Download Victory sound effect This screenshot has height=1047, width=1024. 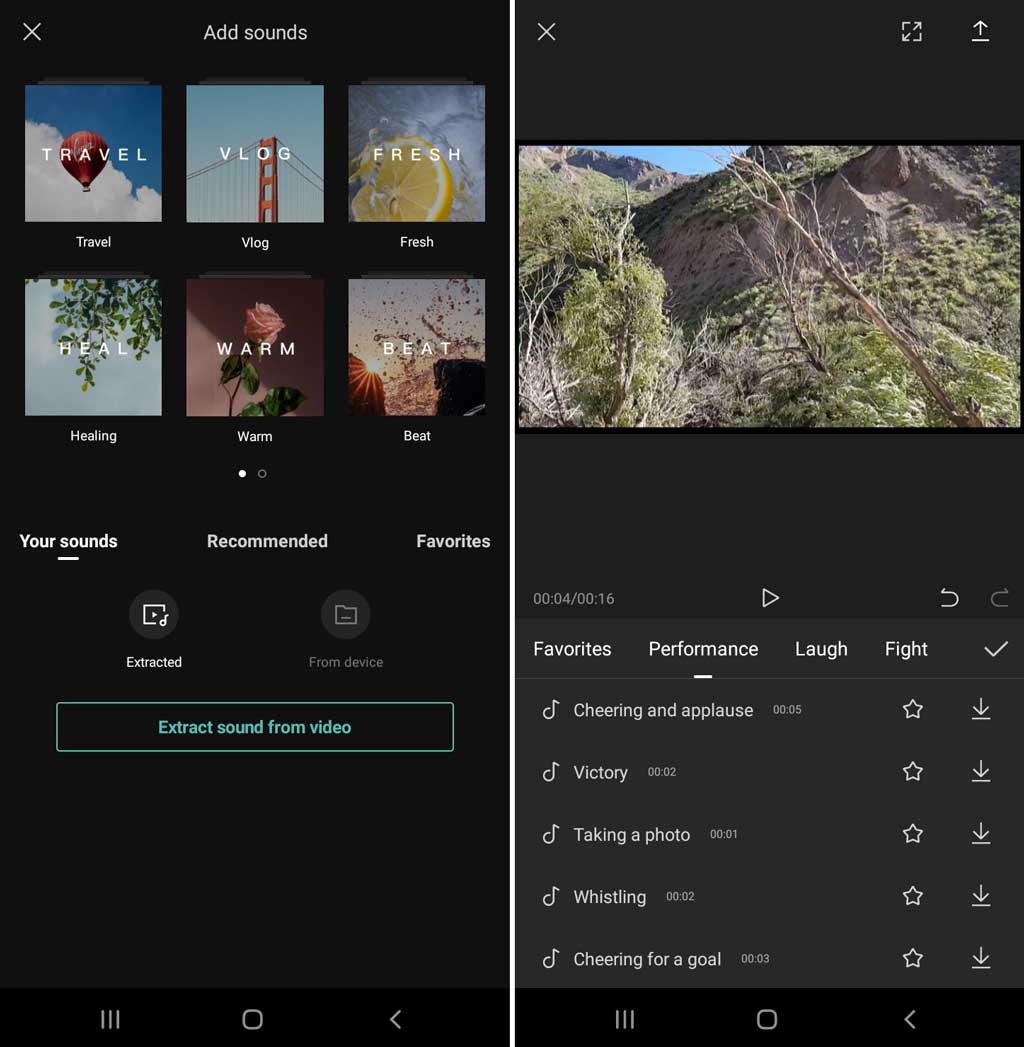point(981,771)
